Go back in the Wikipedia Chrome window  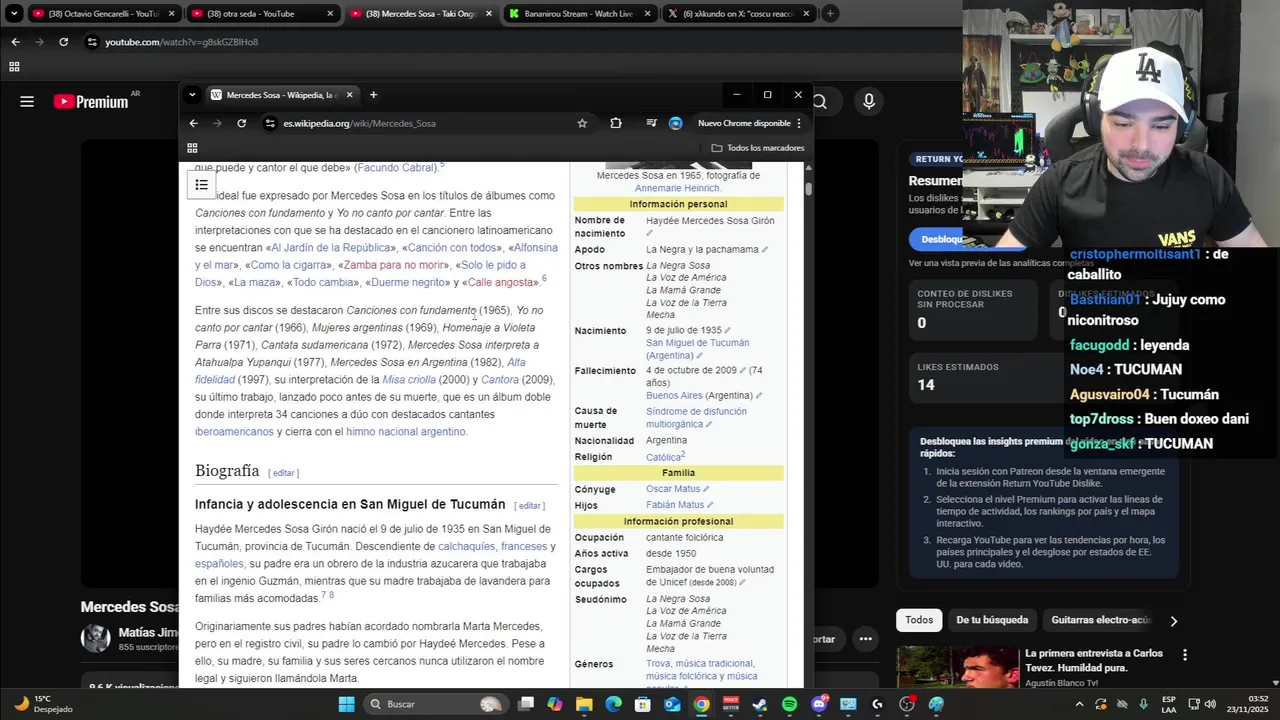point(193,123)
